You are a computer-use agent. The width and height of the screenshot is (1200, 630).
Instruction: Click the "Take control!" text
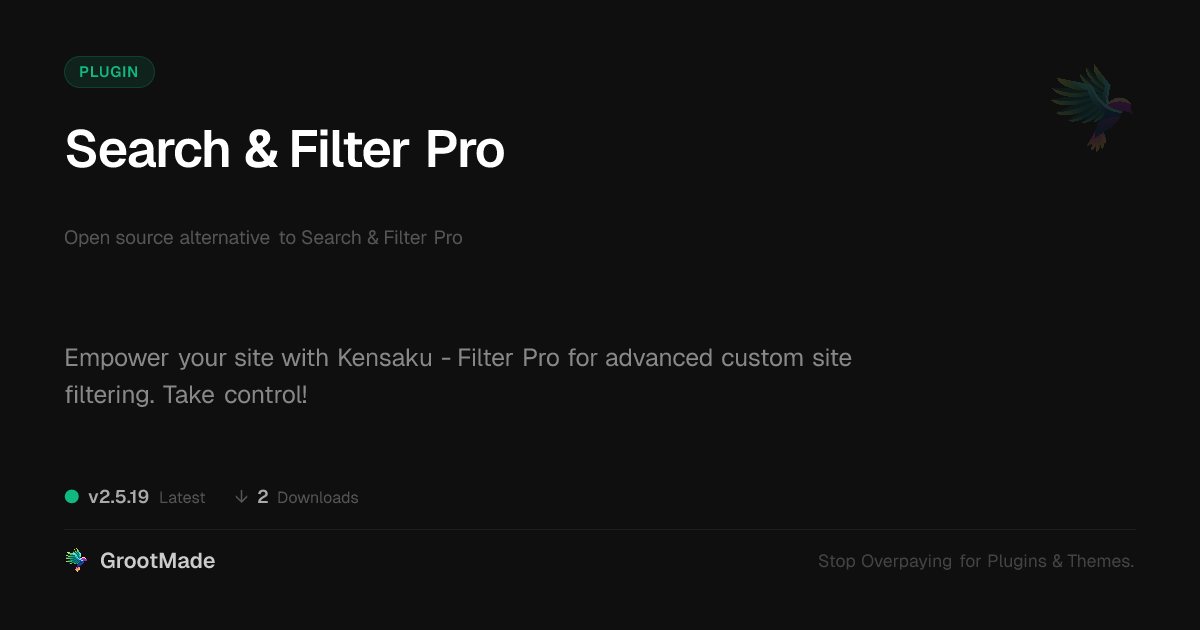(235, 395)
